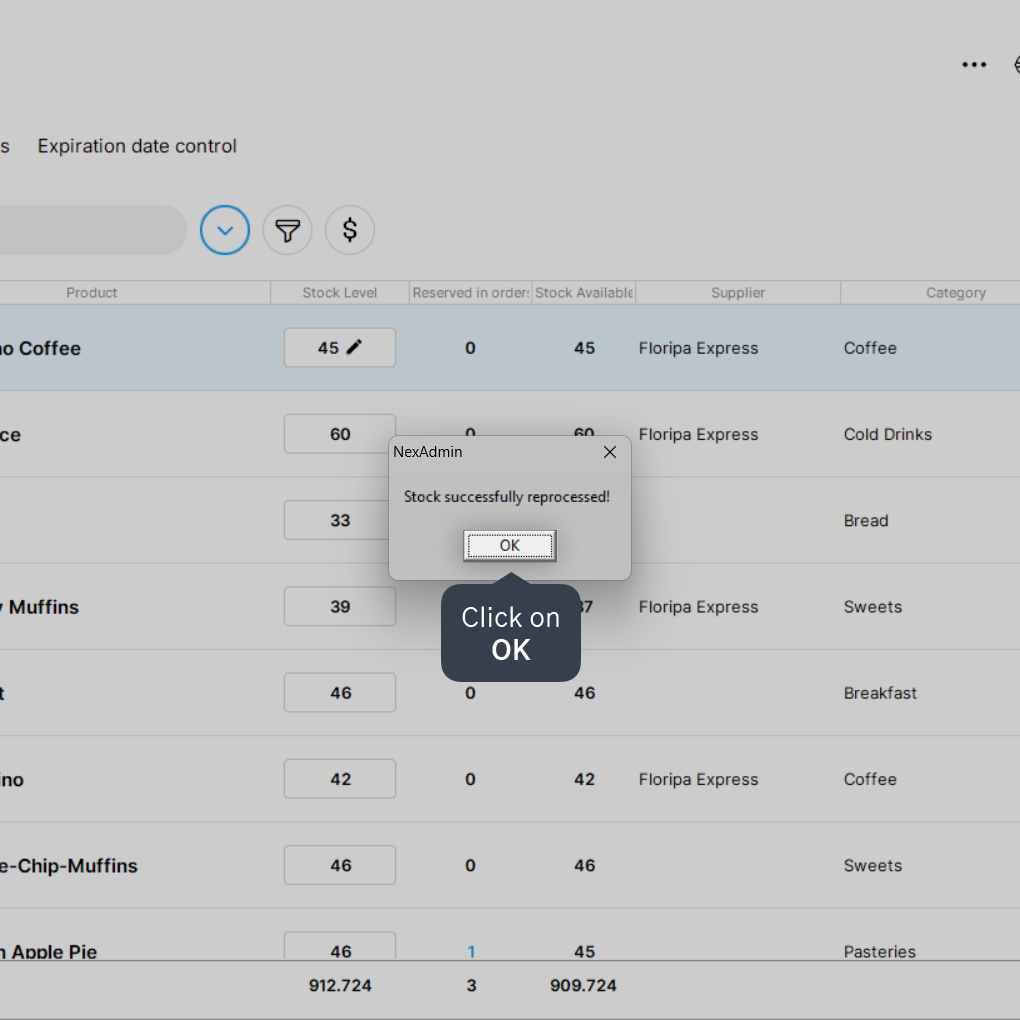Click stock available 46 in Breakfast row

584,693
